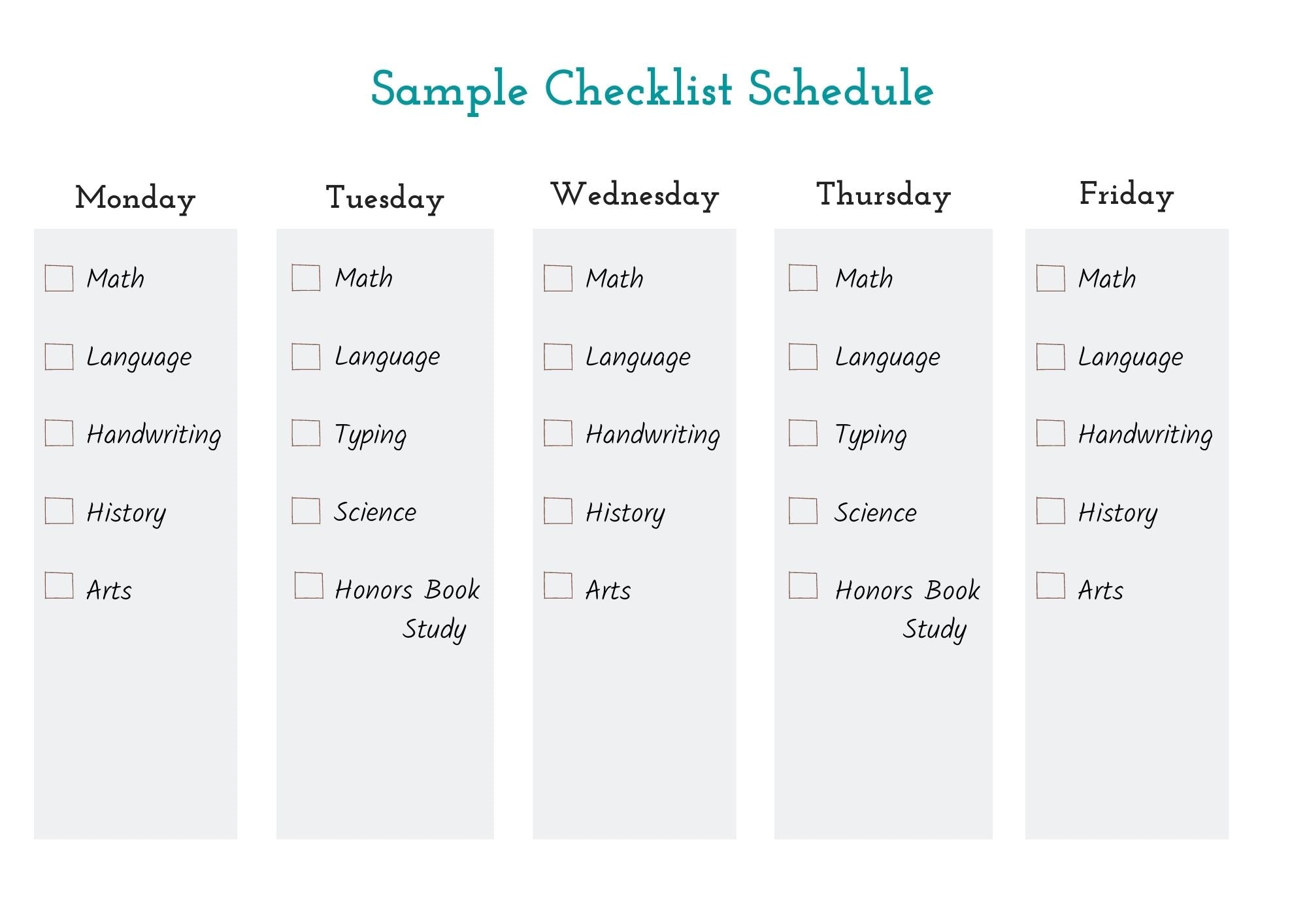The width and height of the screenshot is (1307, 924).
Task: Tick the Friday Handwriting box
Action: click(1050, 433)
